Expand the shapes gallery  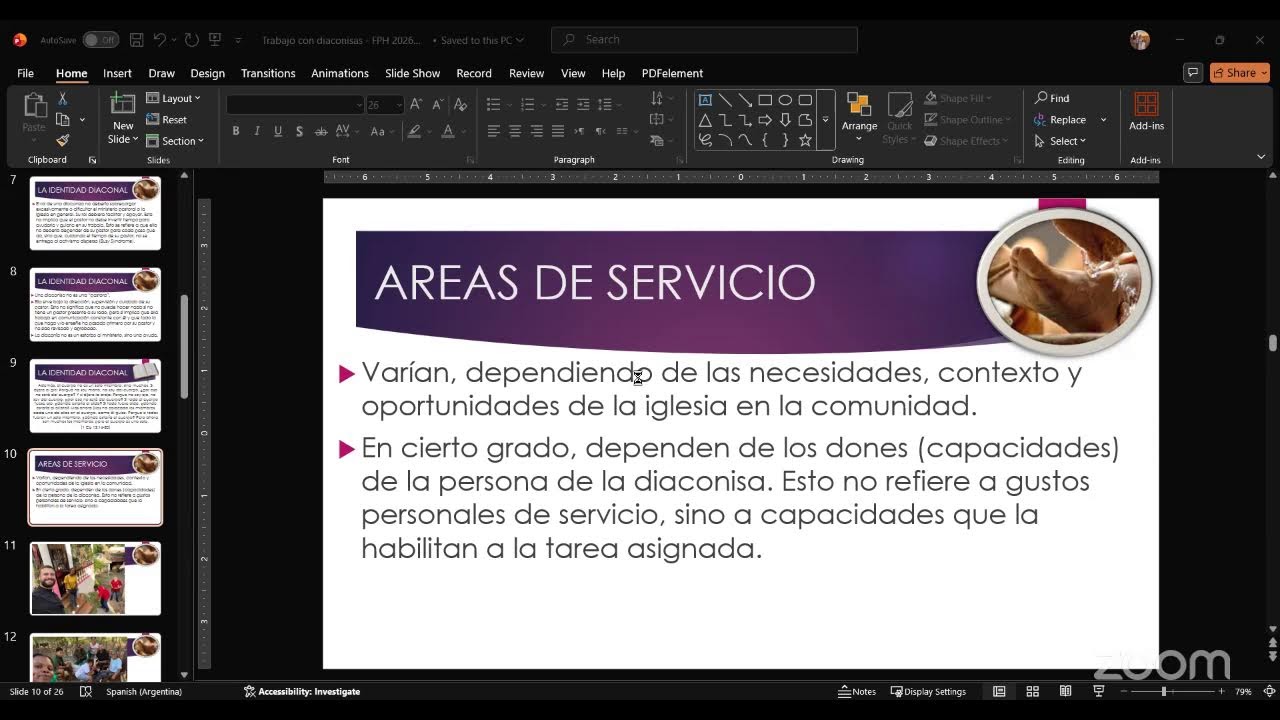[825, 120]
